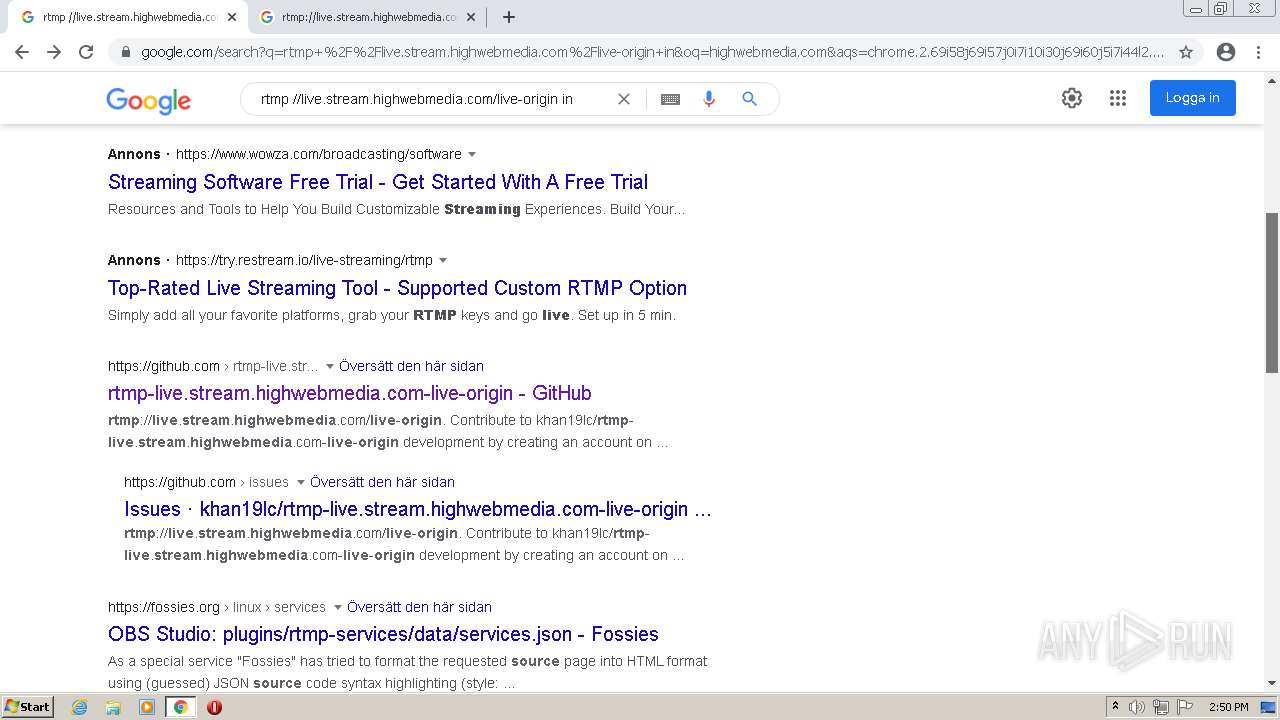1280x720 pixels.
Task: Click the Logga in button
Action: click(1192, 98)
